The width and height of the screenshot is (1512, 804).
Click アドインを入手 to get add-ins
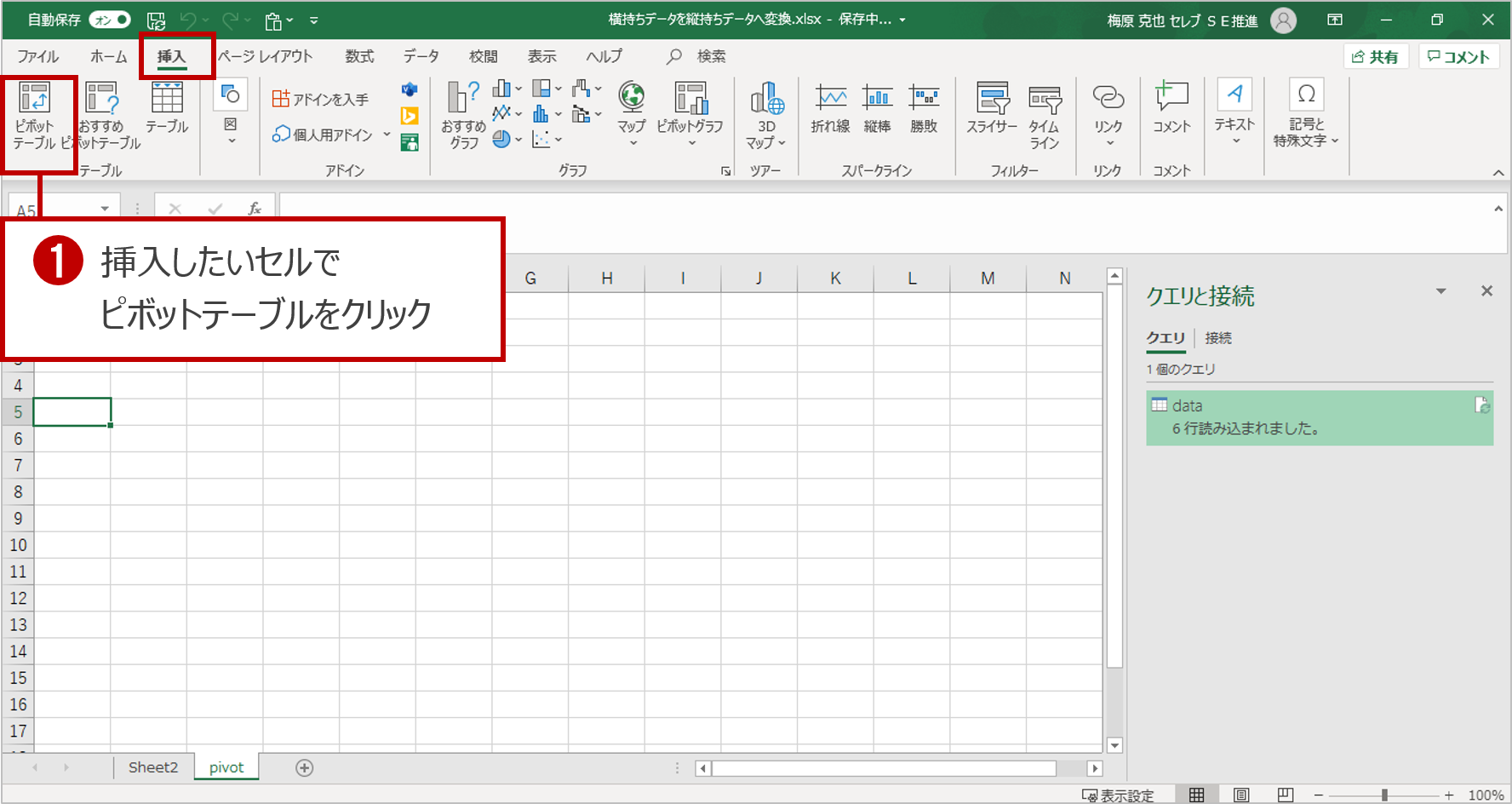pos(321,99)
